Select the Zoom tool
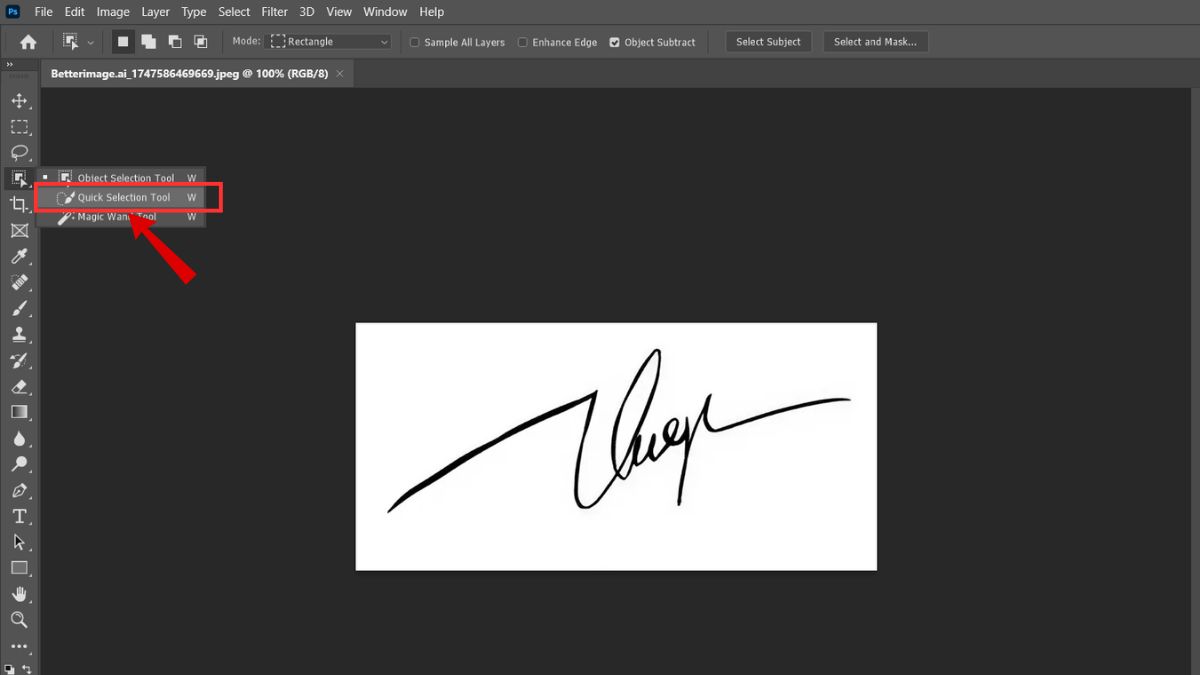 [20, 620]
